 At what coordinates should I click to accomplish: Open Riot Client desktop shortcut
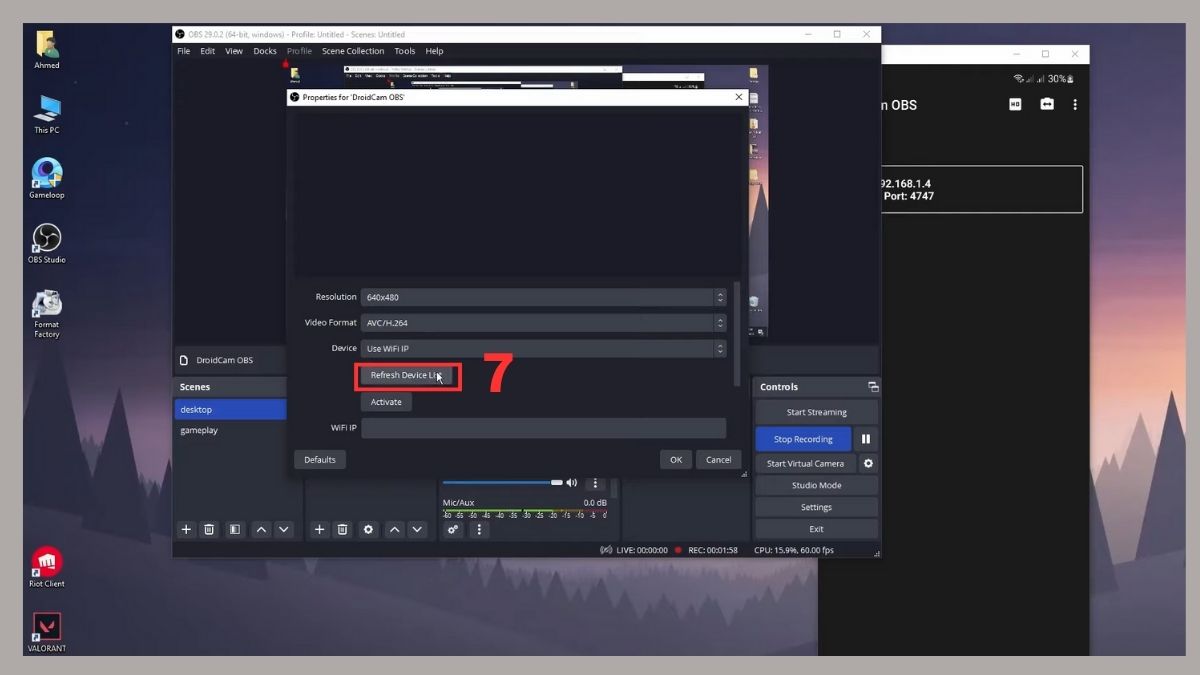click(47, 567)
